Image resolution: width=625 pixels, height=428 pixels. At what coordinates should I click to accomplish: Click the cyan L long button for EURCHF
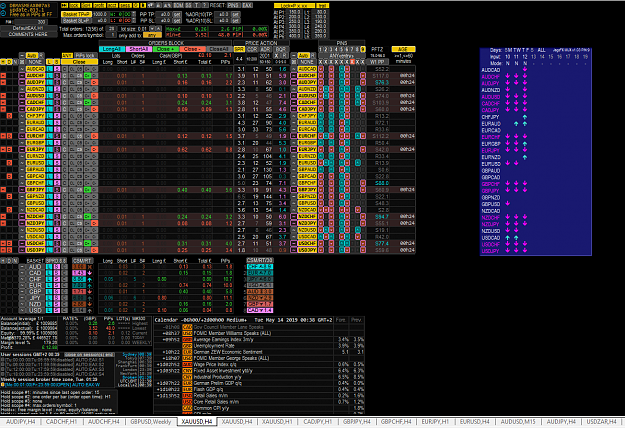pos(50,136)
